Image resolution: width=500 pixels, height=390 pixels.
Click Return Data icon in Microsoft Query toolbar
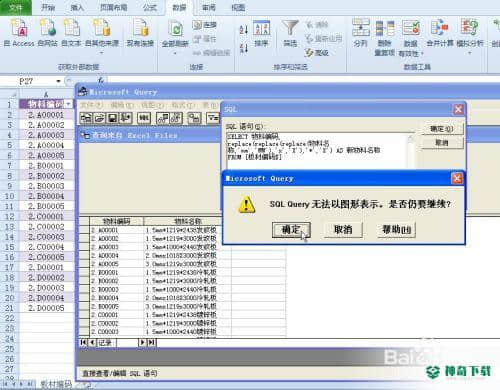pyautogui.click(x=126, y=118)
